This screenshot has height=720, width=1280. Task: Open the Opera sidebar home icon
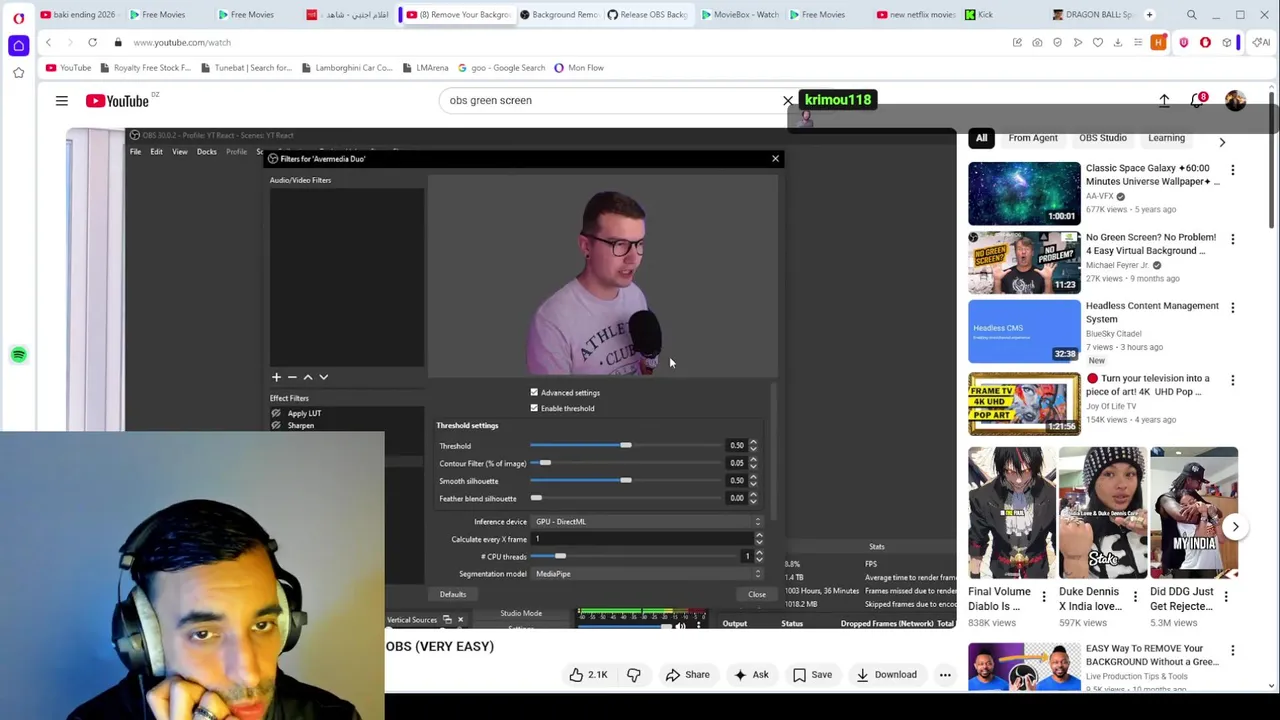point(18,45)
